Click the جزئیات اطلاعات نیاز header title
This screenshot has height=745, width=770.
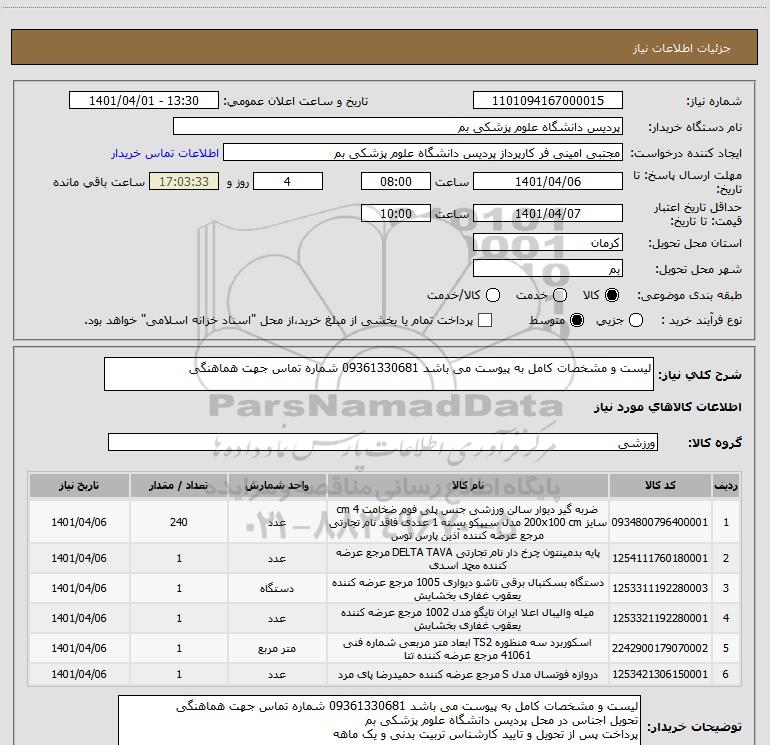pyautogui.click(x=682, y=48)
